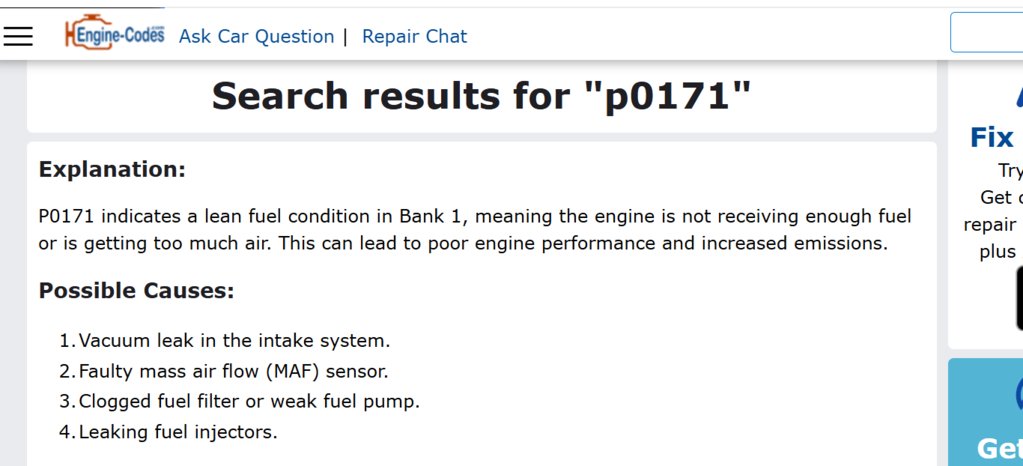Click the "Search results for p0171" heading

(481, 96)
